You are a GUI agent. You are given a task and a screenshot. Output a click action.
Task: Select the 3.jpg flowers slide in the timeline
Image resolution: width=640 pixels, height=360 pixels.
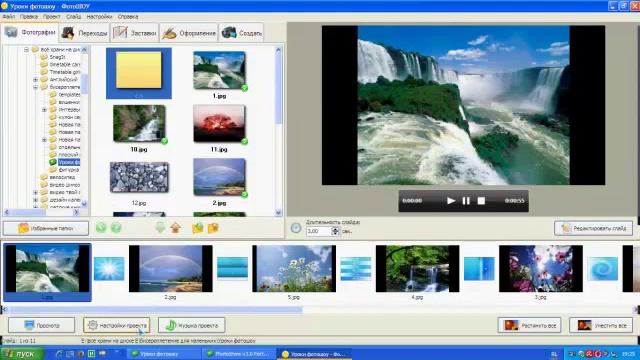(540, 269)
